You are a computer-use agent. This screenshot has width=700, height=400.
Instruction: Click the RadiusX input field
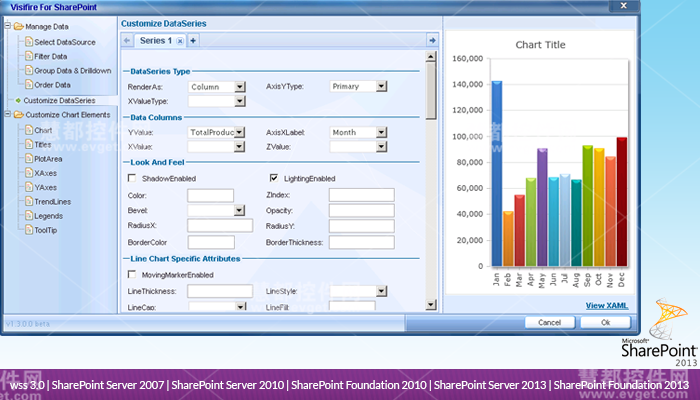click(220, 225)
